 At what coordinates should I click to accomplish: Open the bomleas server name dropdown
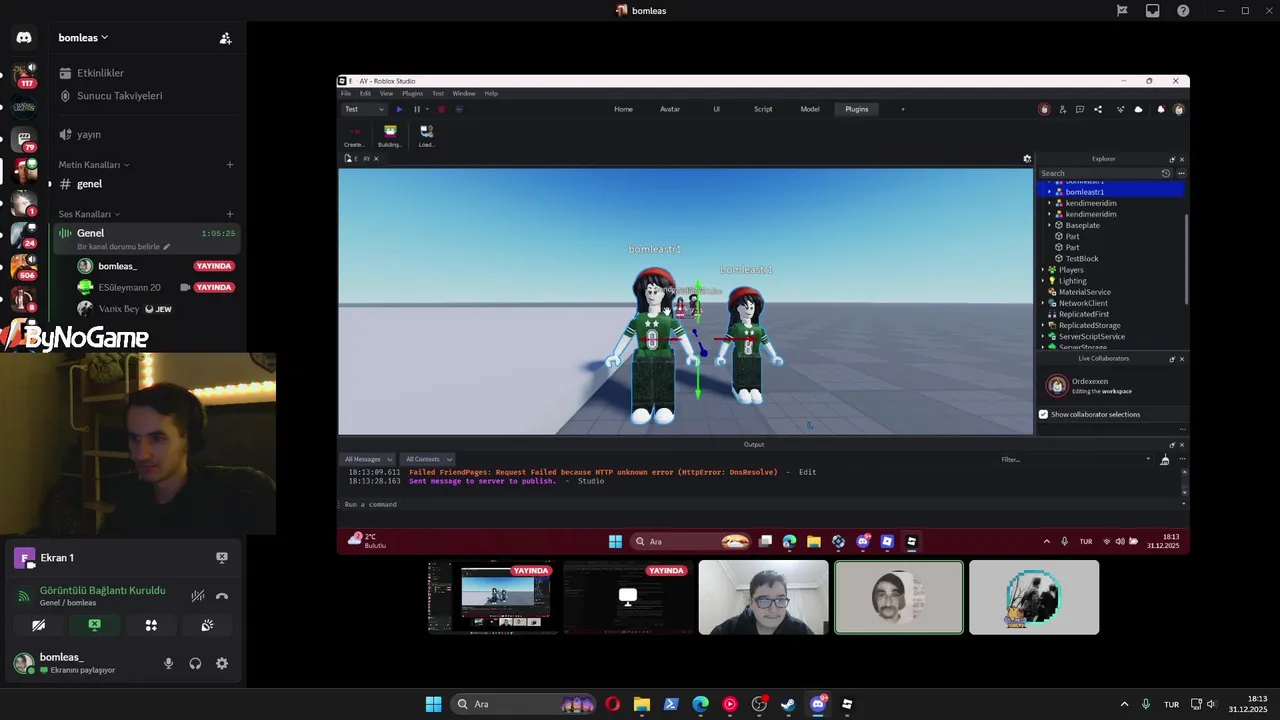pyautogui.click(x=84, y=38)
